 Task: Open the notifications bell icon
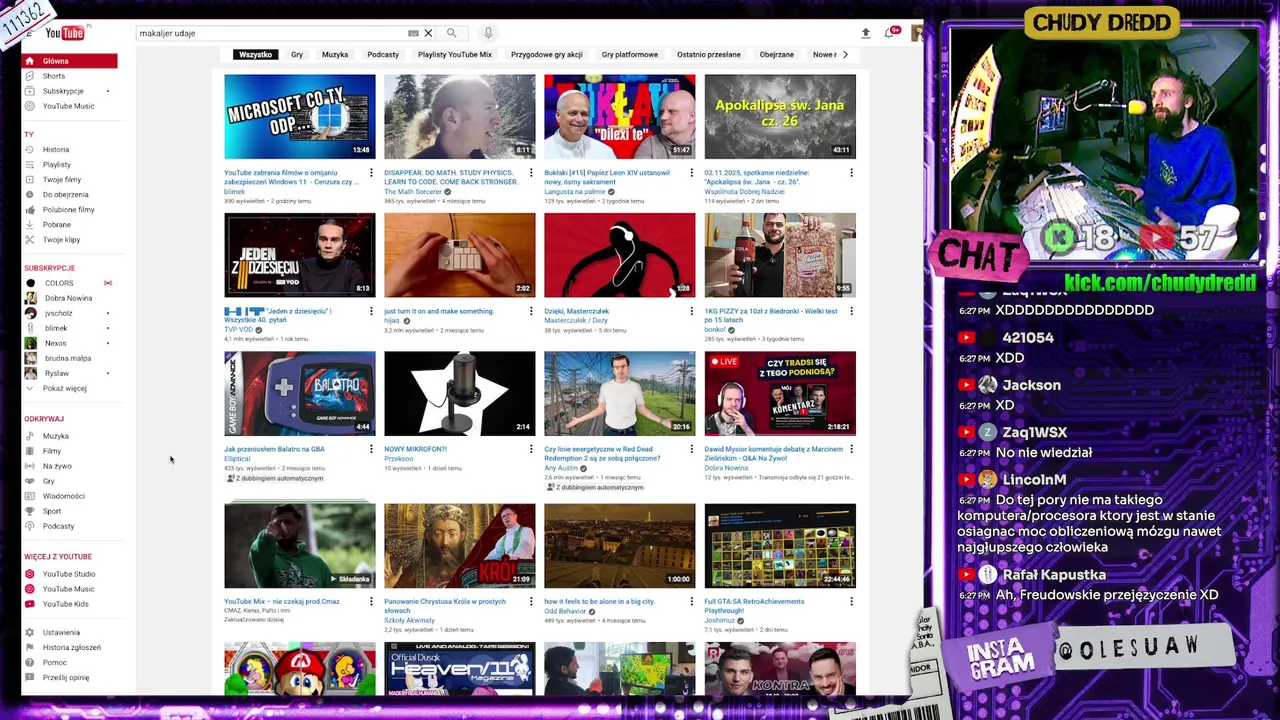click(x=889, y=33)
